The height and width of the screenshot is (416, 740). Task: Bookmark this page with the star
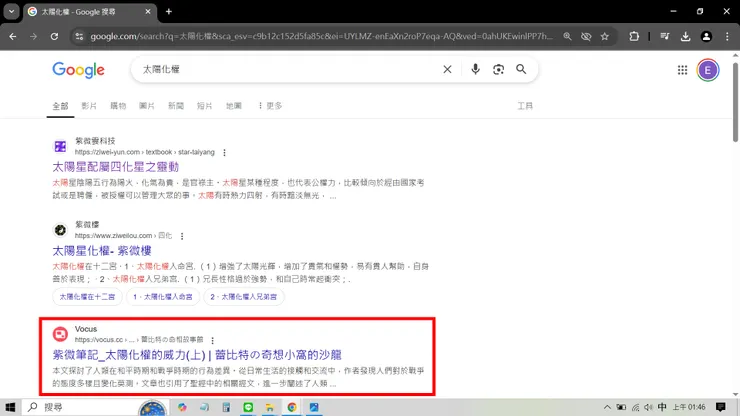(x=605, y=36)
